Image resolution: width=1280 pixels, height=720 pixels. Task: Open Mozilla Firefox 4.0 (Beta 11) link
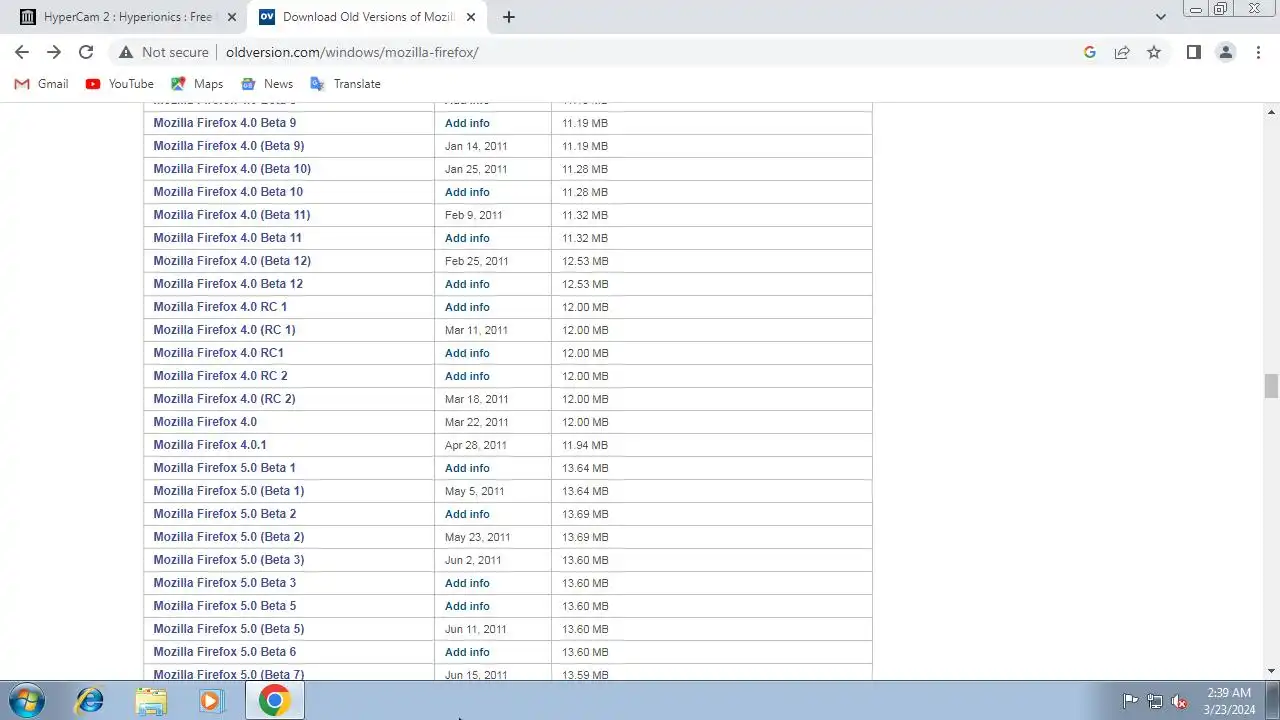(231, 215)
